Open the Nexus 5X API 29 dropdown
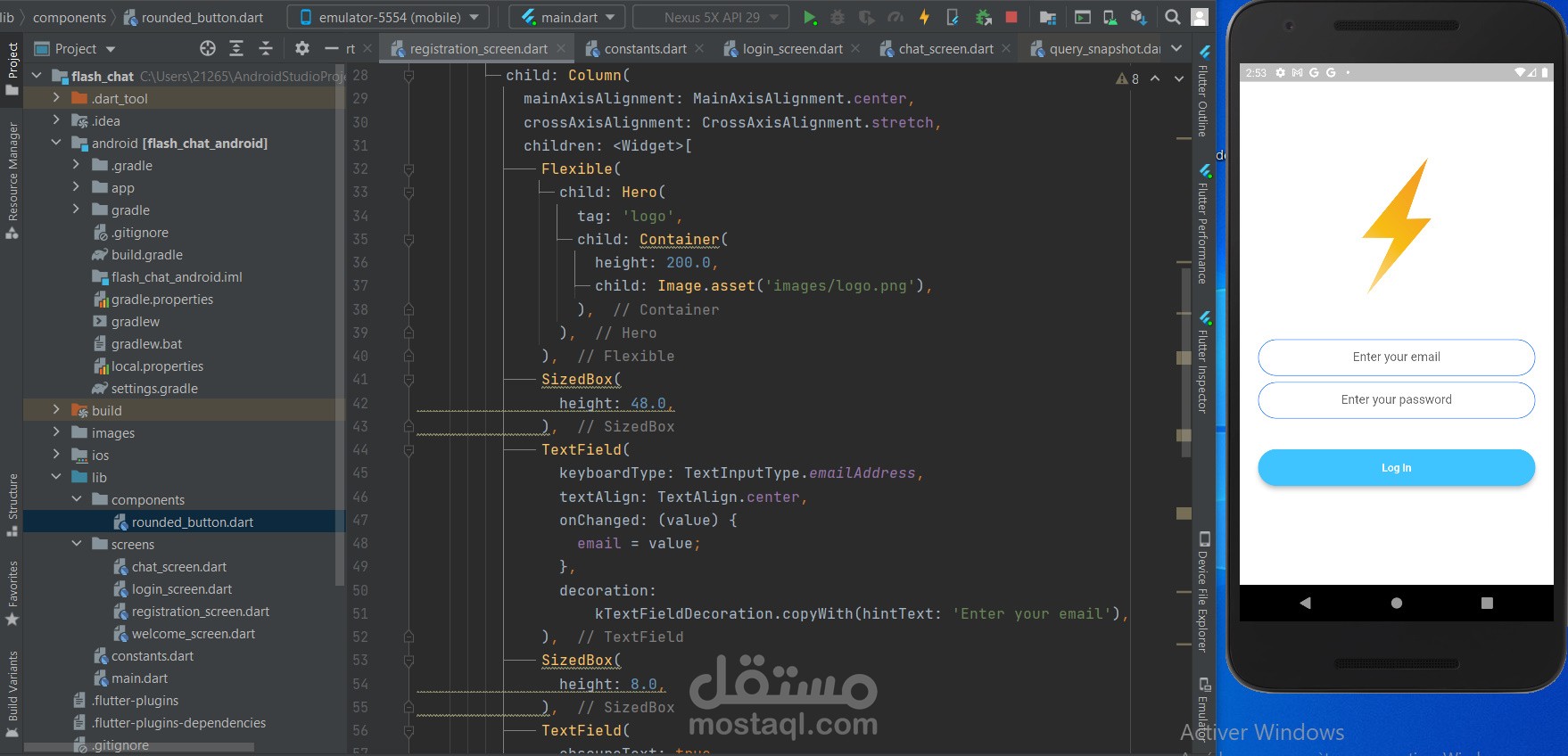The width and height of the screenshot is (1568, 756). tap(711, 17)
